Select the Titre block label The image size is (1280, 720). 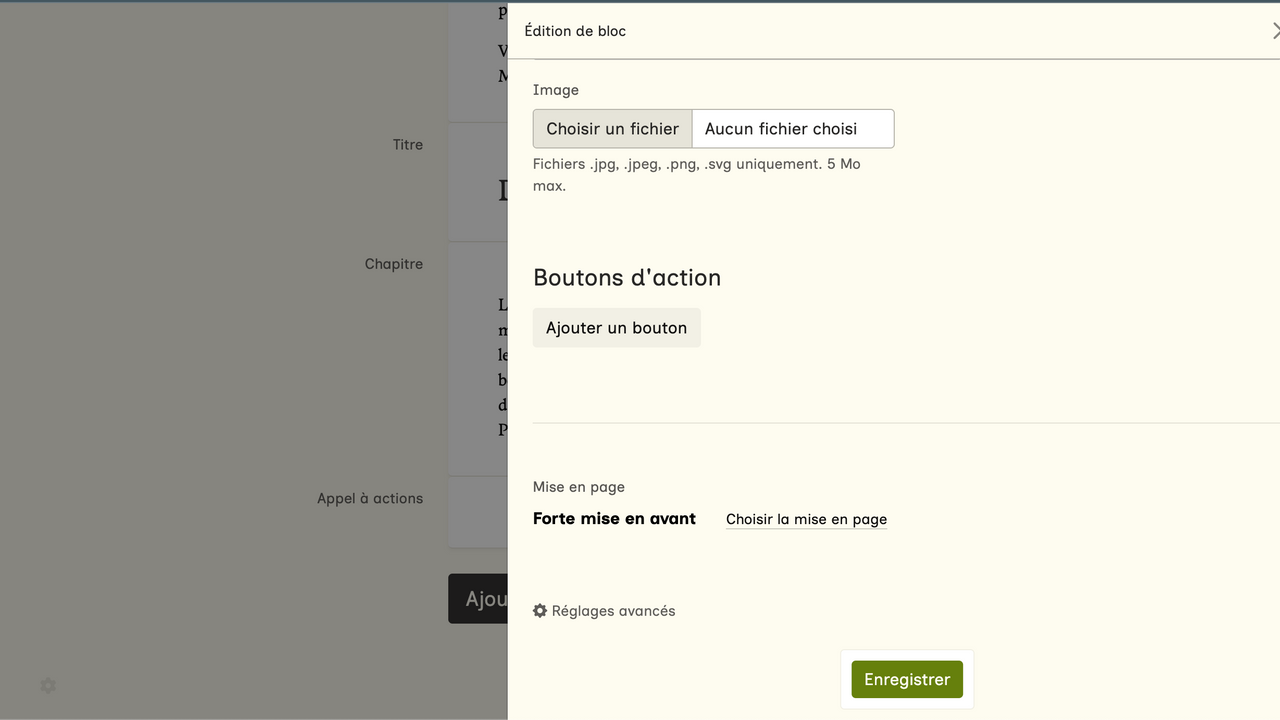pyautogui.click(x=407, y=145)
